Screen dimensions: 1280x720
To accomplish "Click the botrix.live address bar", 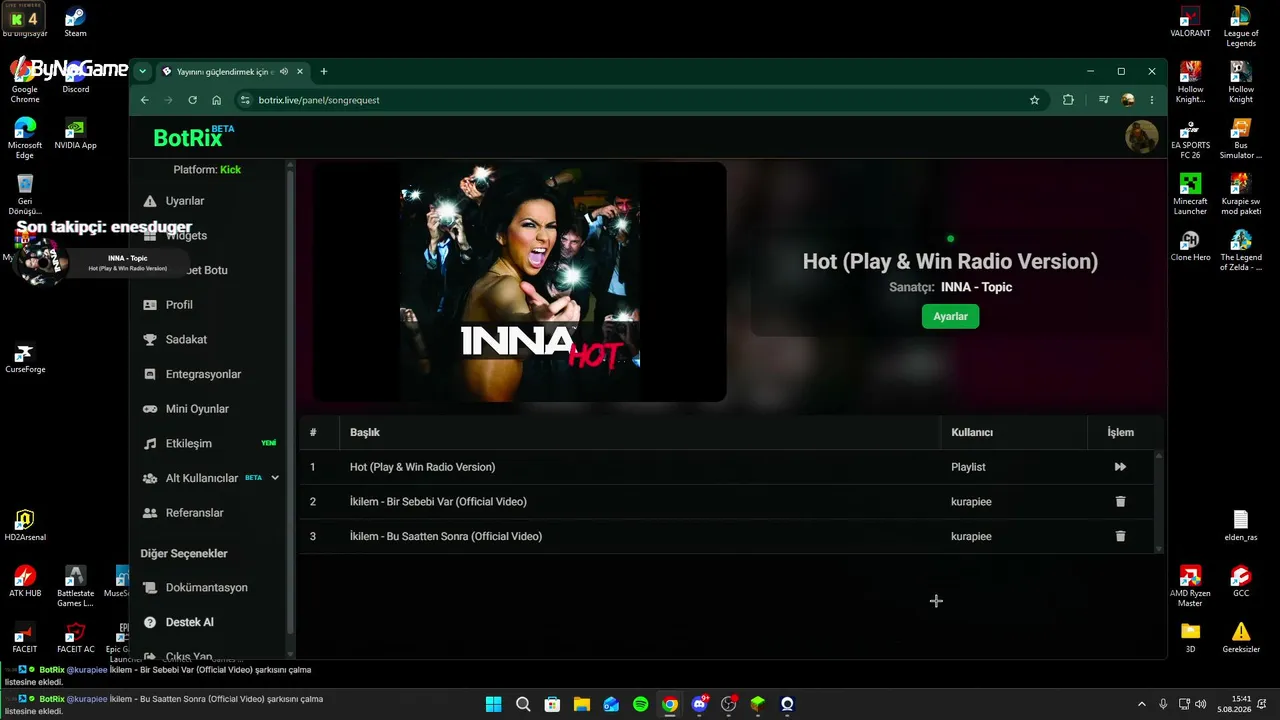I will (640, 100).
